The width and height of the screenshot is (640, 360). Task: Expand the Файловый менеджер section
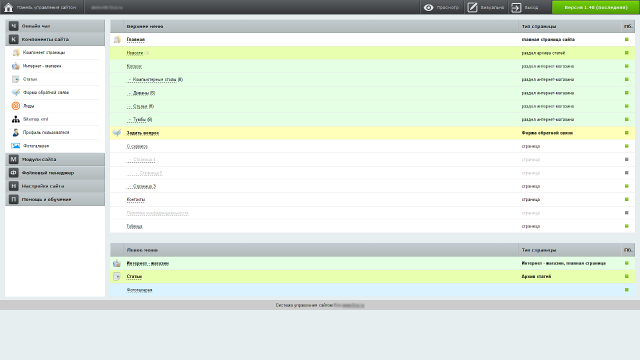[x=55, y=173]
